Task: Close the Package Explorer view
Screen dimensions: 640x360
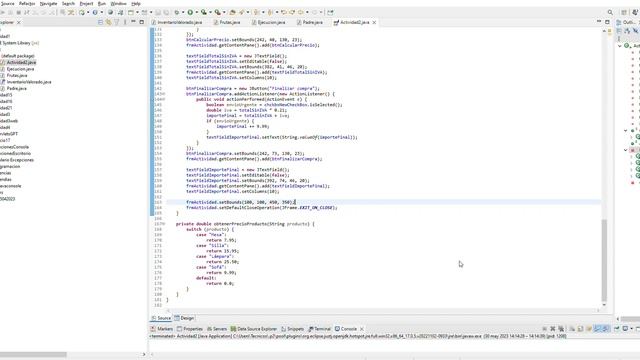Action: pyautogui.click(x=19, y=22)
